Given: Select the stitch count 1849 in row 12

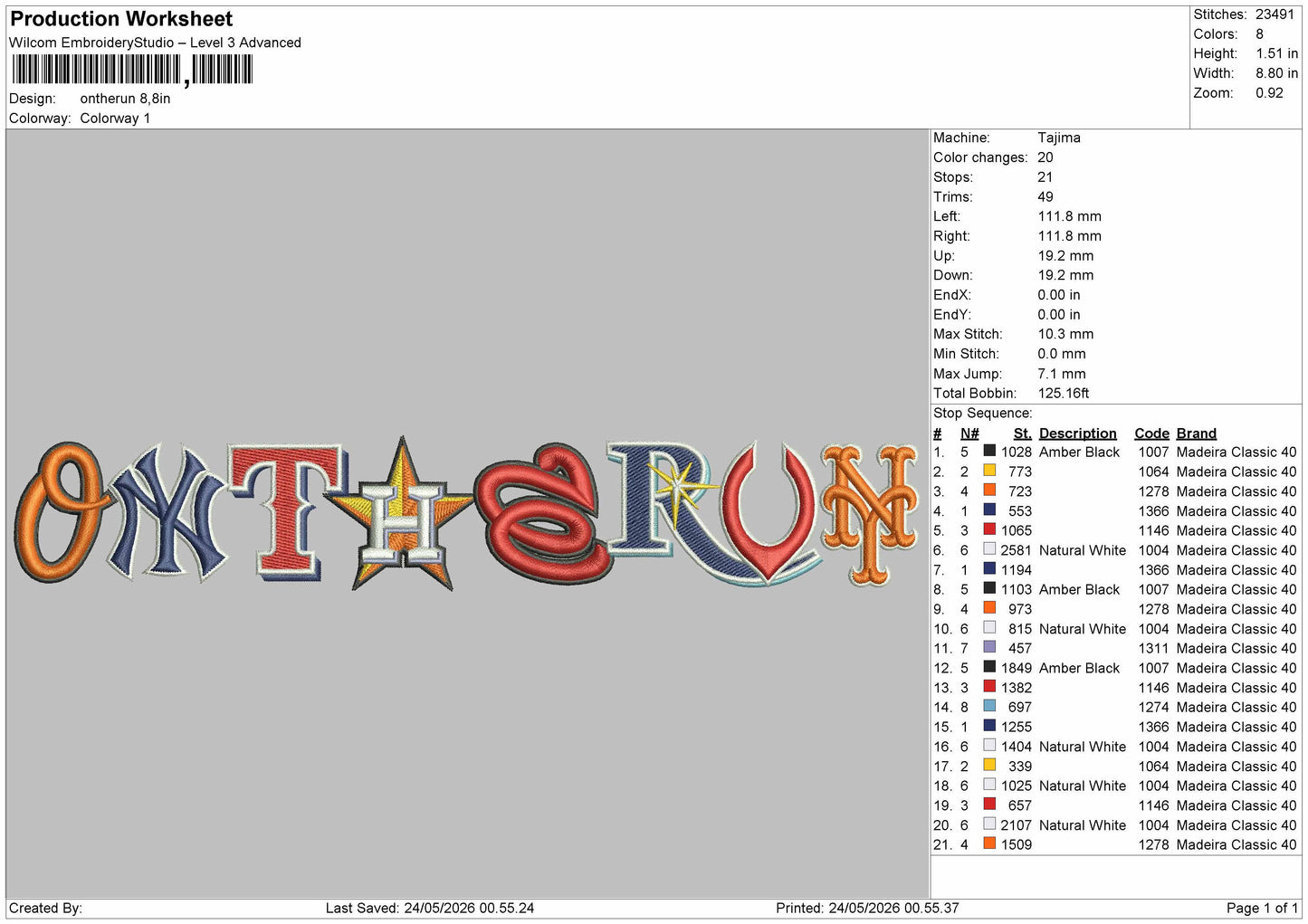Looking at the screenshot, I should (x=1017, y=668).
